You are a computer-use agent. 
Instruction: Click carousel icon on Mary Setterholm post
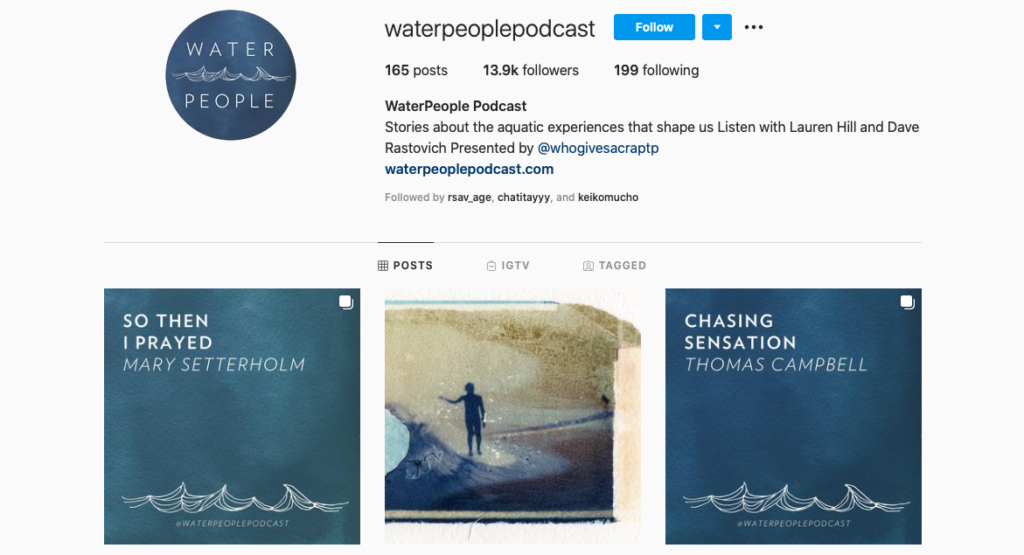(x=345, y=302)
